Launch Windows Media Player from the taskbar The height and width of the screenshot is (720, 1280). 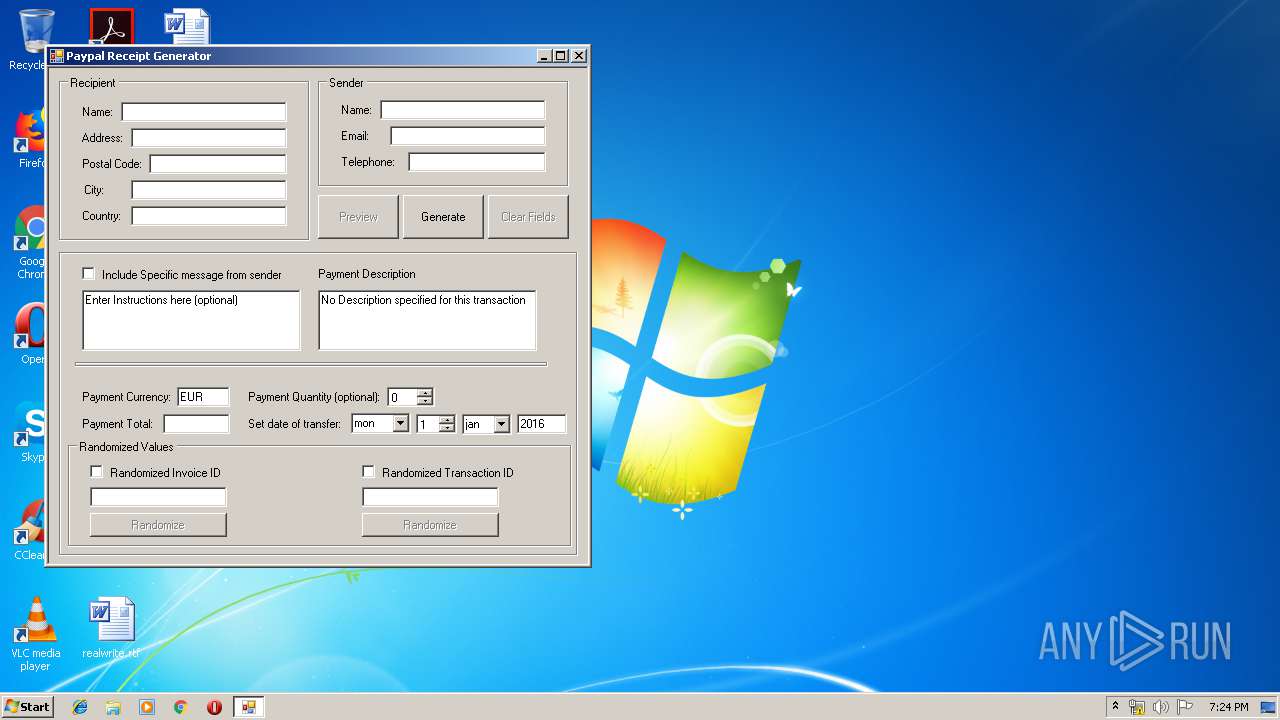tap(147, 707)
